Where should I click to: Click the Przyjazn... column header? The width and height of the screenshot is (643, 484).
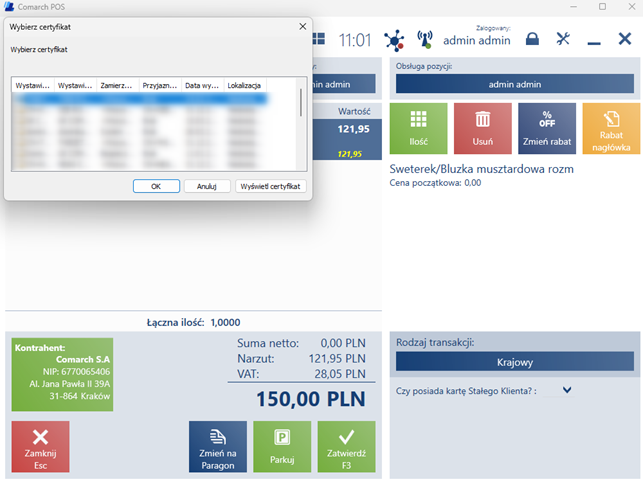pos(160,85)
